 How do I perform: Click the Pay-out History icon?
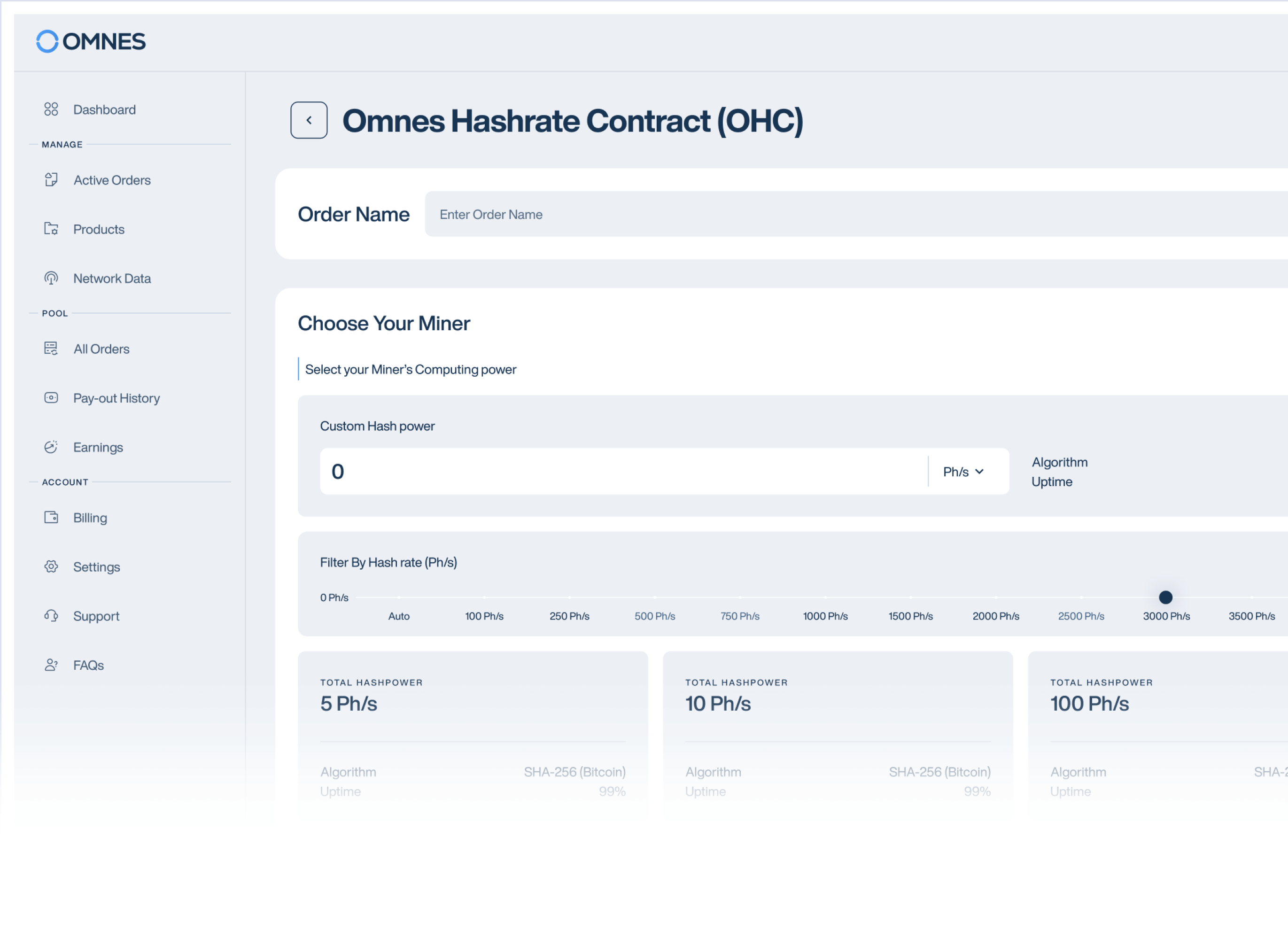(51, 398)
